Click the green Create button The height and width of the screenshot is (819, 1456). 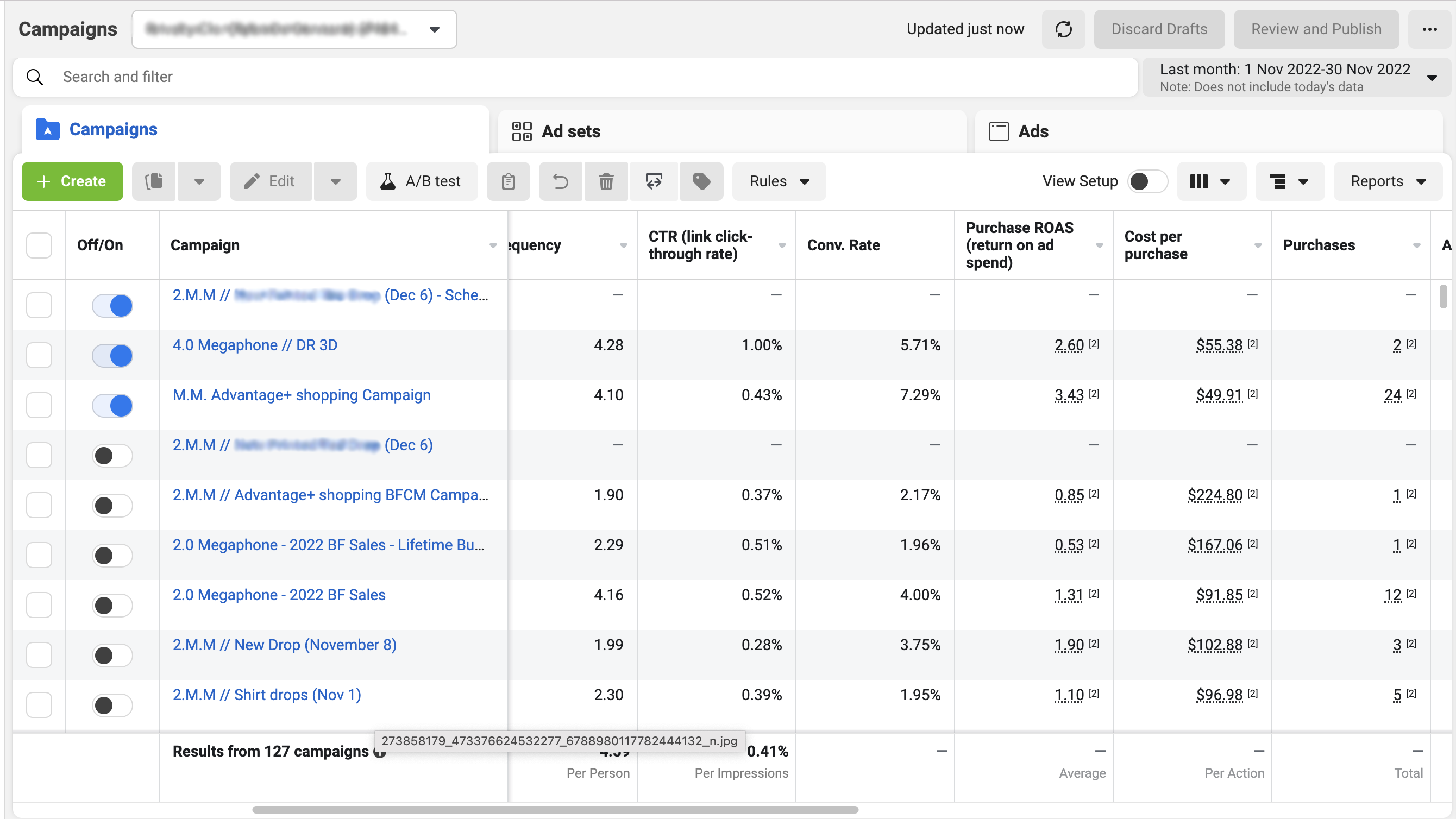pos(72,181)
